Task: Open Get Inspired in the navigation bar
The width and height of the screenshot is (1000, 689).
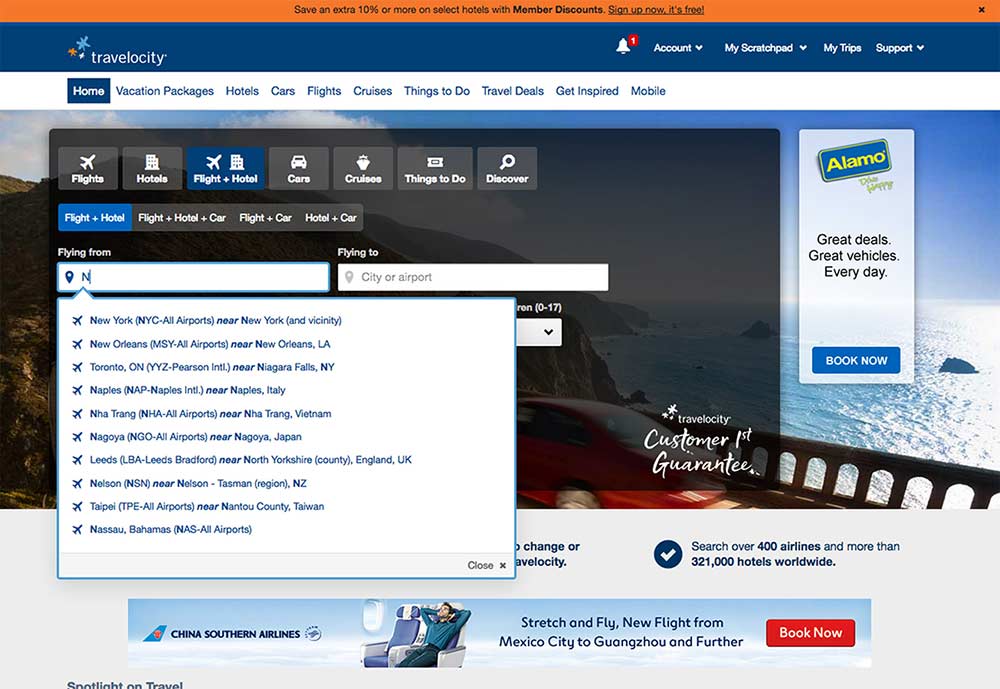Action: (587, 91)
